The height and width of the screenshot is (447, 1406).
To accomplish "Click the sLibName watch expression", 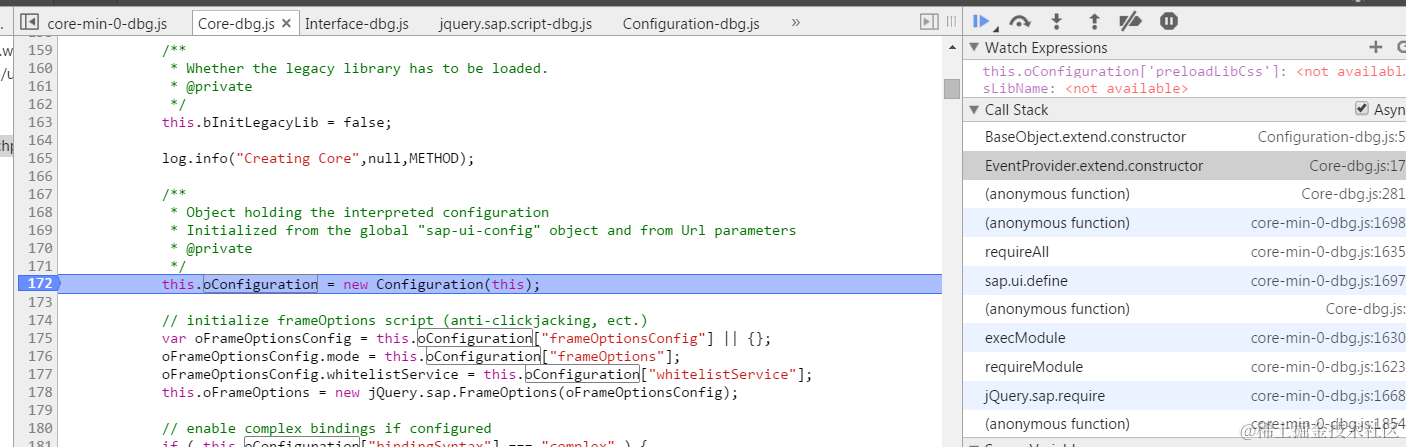I will [1085, 88].
